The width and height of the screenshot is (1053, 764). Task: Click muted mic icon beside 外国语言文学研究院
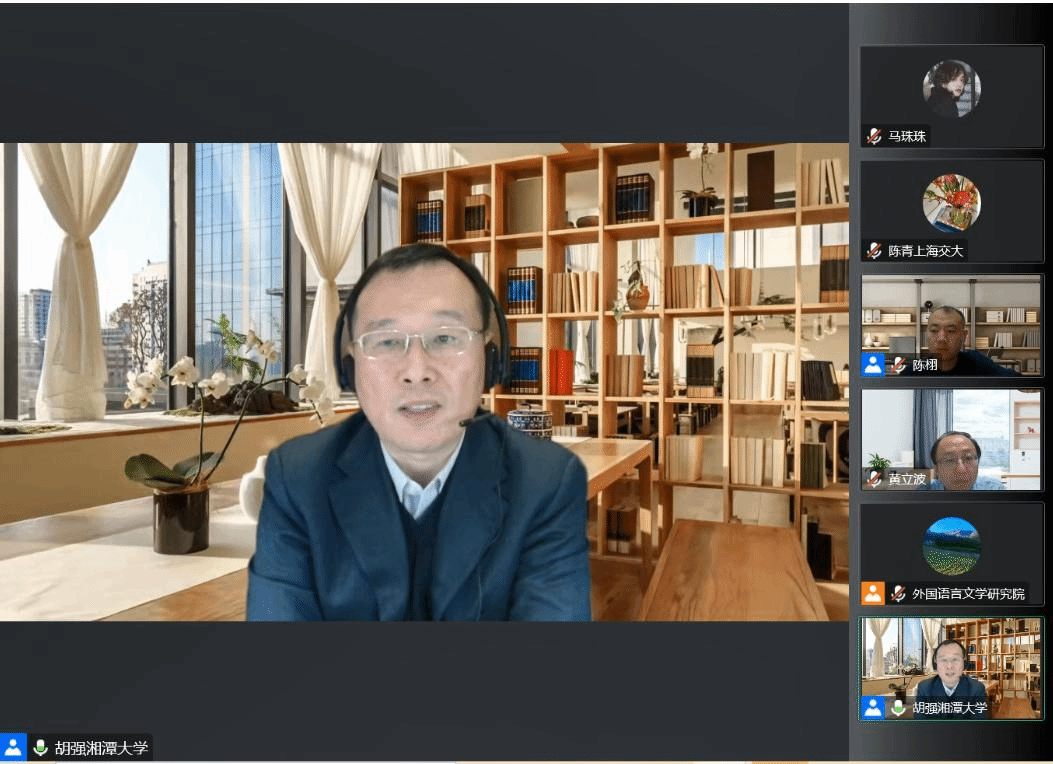(x=899, y=593)
